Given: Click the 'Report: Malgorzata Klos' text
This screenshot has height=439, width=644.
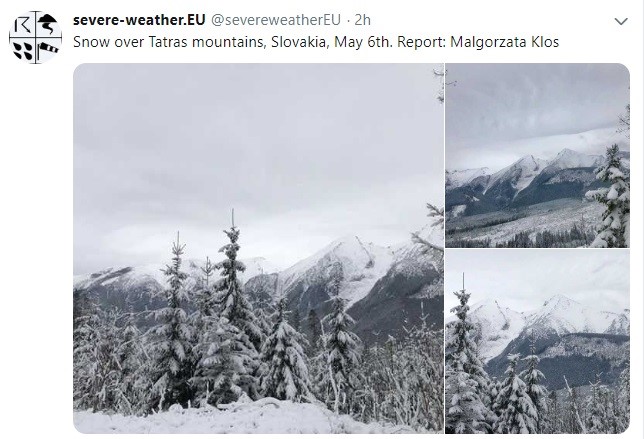Looking at the screenshot, I should point(478,42).
